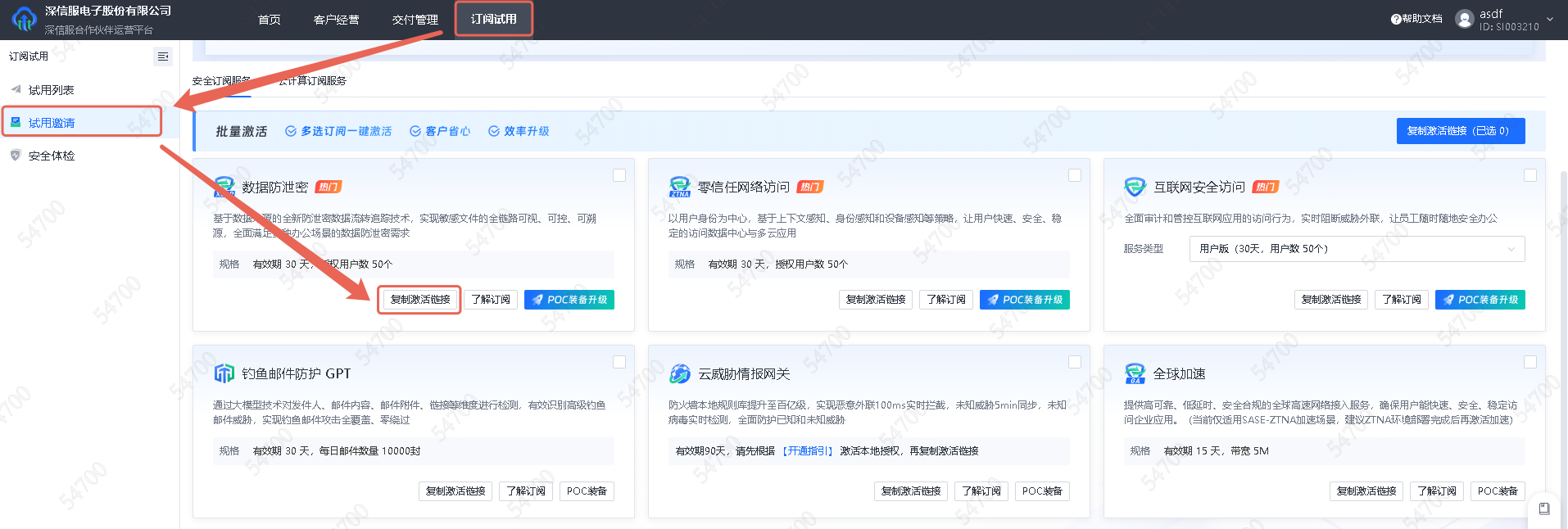This screenshot has height=529, width=1568.
Task: Click the 钓鱼邮件防护 GPT product icon
Action: coord(224,373)
